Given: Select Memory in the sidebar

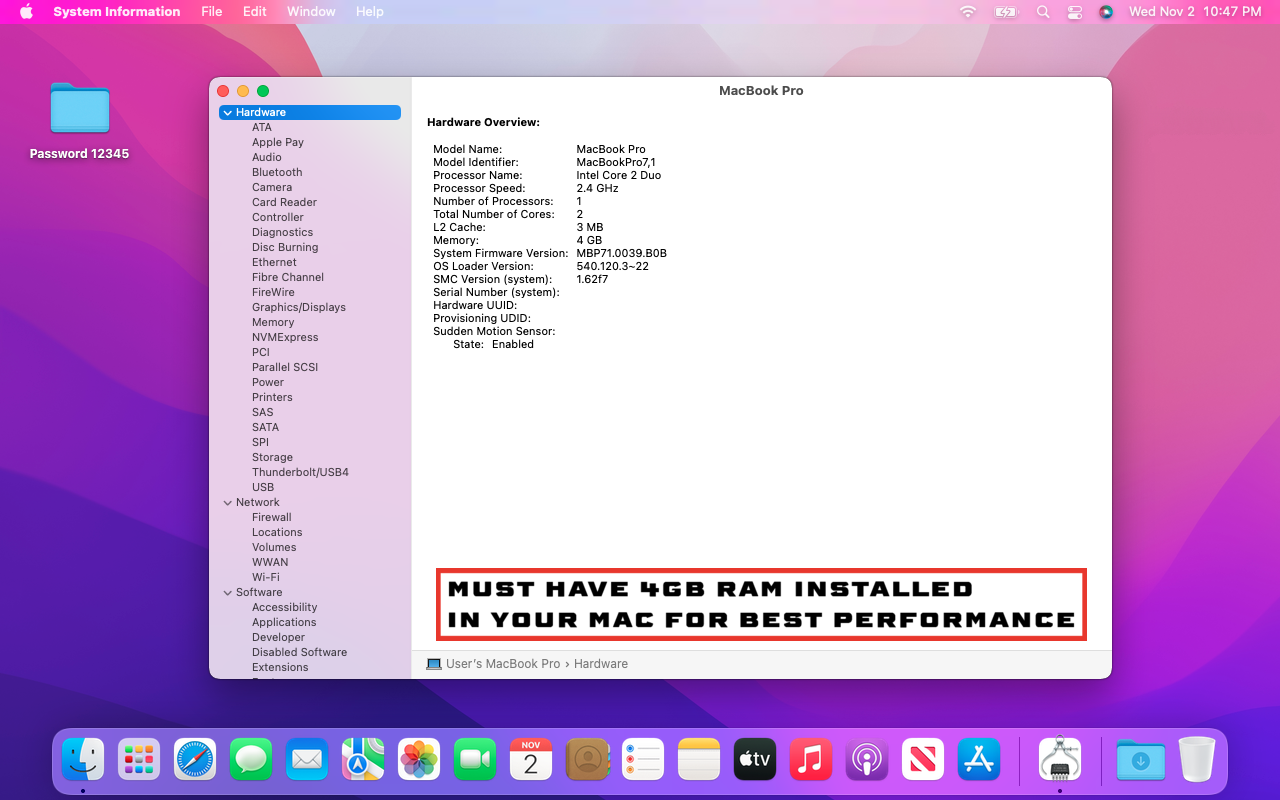Looking at the screenshot, I should click(x=273, y=322).
